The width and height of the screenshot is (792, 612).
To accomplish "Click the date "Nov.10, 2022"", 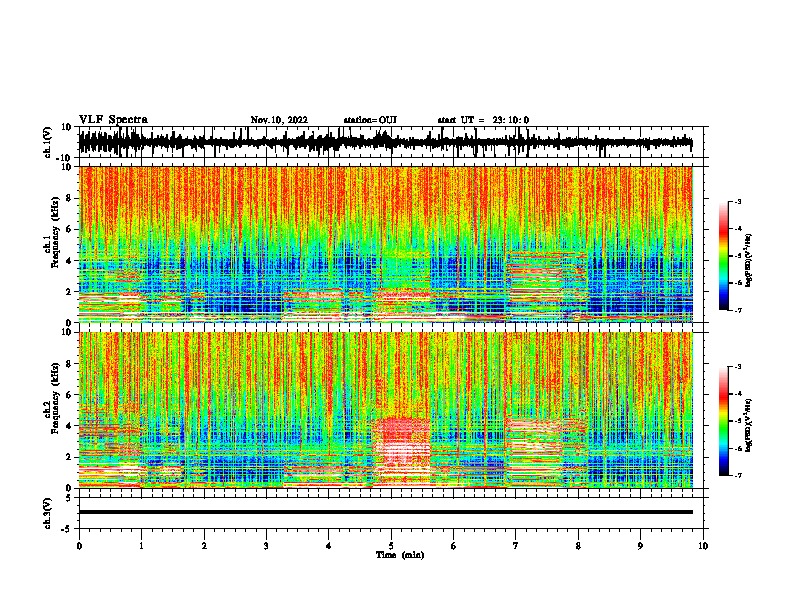I will (279, 120).
